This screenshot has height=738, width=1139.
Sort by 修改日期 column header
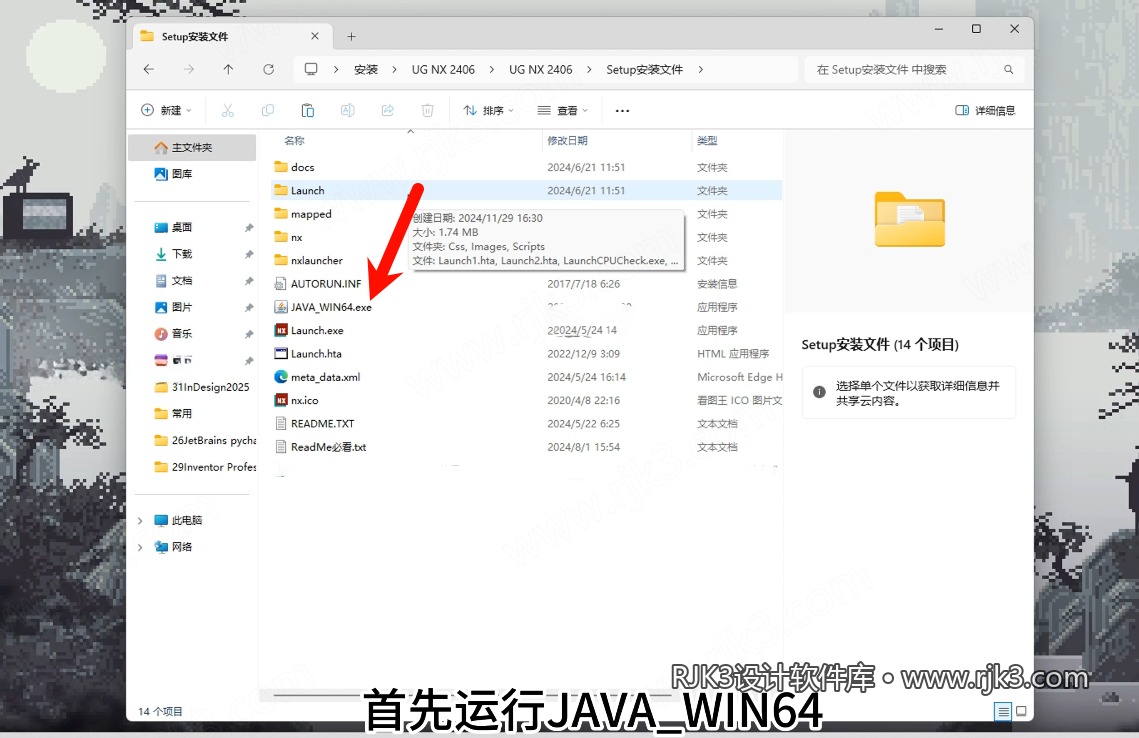pyautogui.click(x=567, y=140)
